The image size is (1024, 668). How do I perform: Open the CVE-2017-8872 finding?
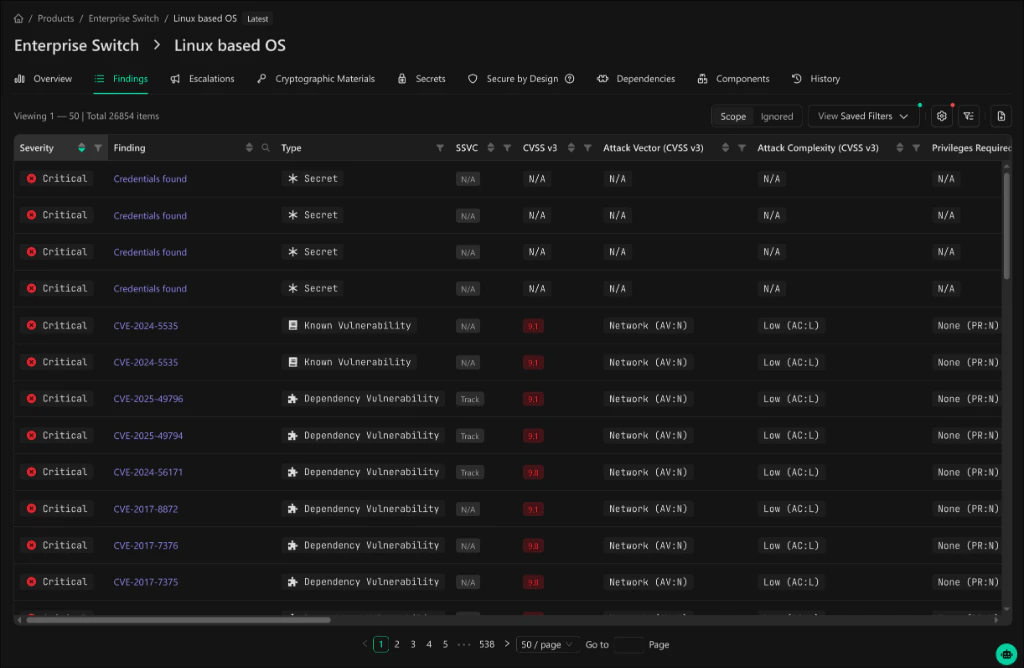pos(146,509)
